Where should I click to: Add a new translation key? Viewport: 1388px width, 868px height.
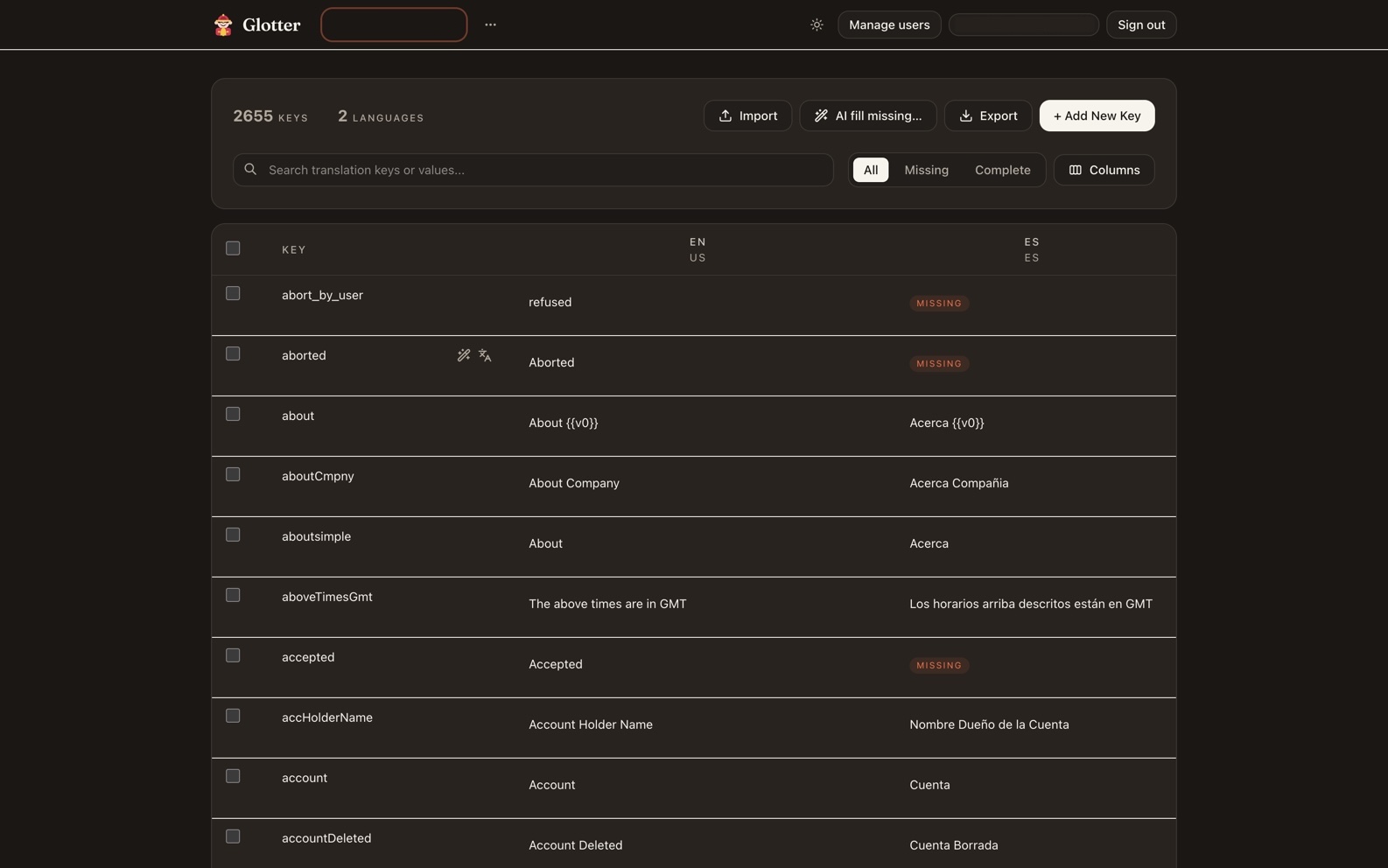click(1097, 115)
